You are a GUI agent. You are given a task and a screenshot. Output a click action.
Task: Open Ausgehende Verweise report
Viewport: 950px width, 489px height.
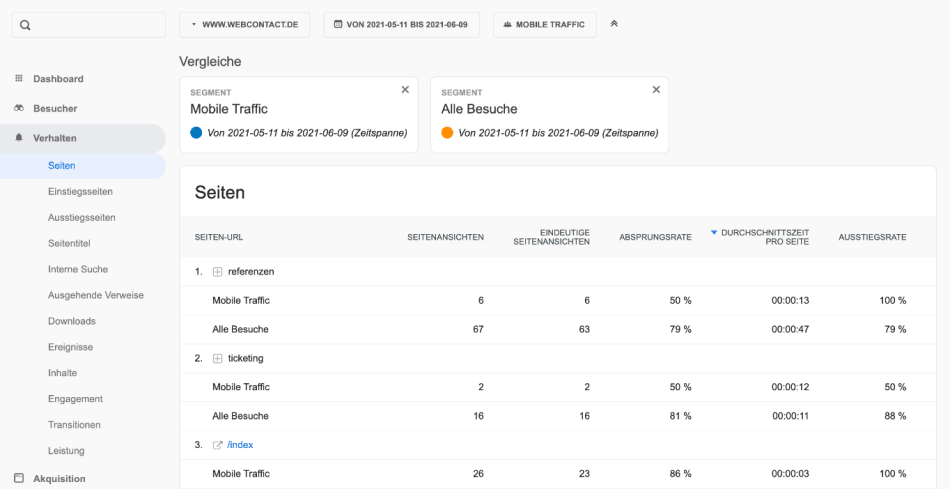tap(96, 295)
